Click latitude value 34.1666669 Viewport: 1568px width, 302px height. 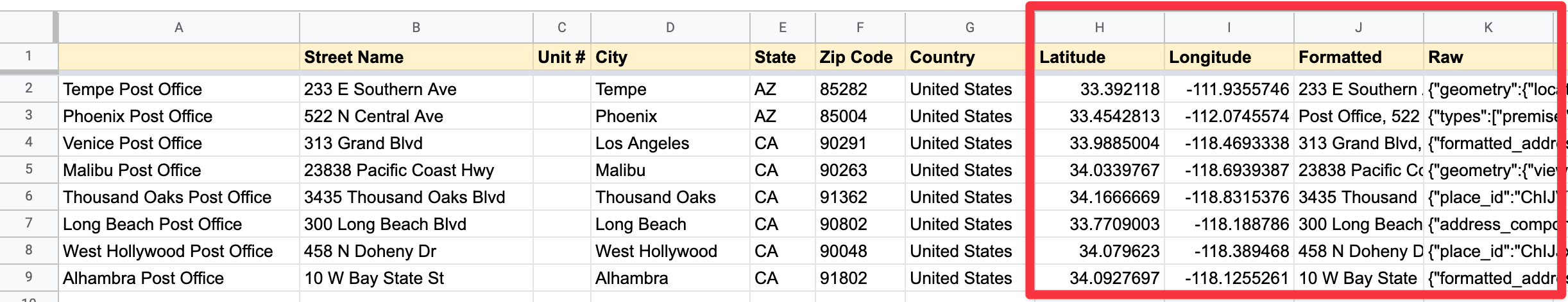[x=1100, y=197]
